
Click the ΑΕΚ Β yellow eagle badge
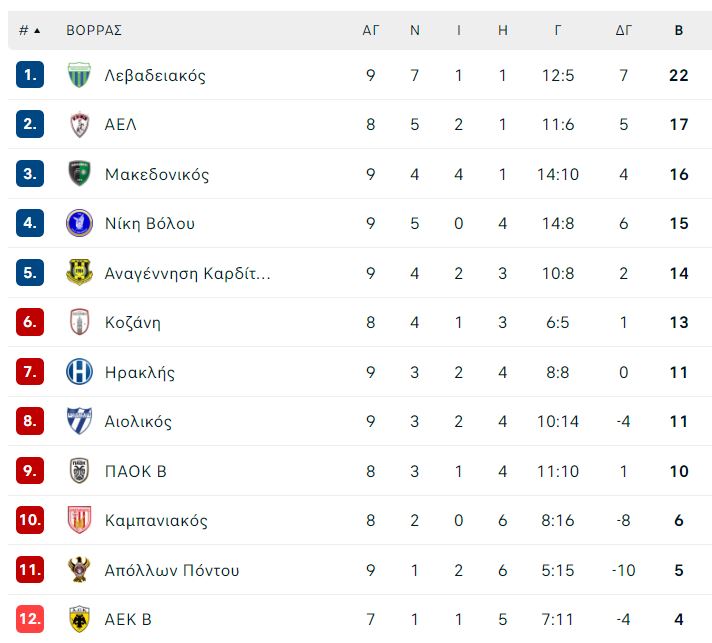[79, 619]
